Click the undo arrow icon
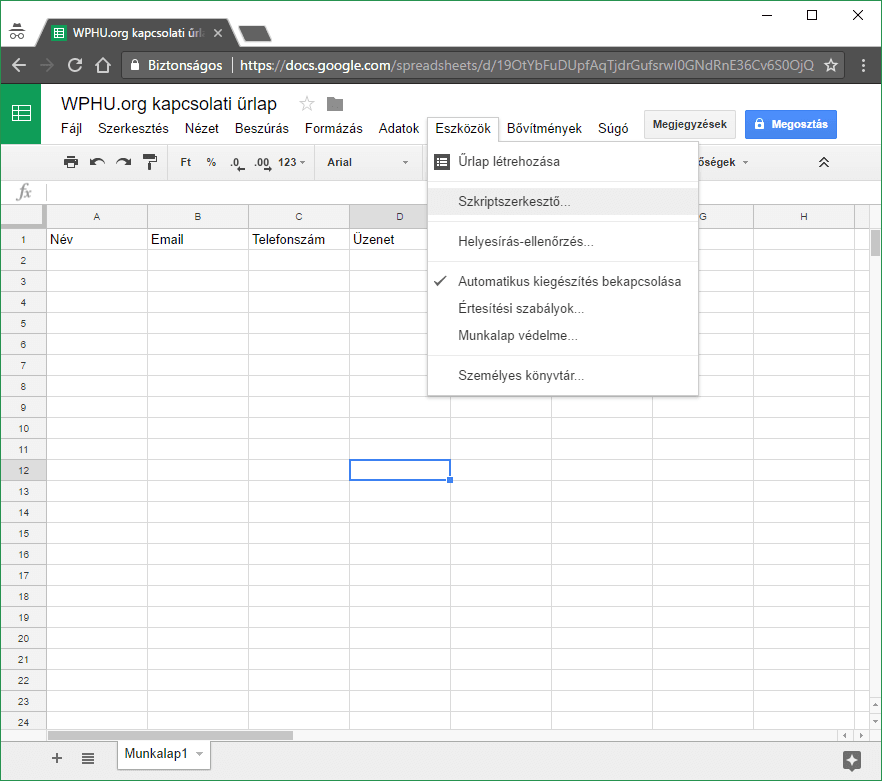882x781 pixels. [97, 162]
